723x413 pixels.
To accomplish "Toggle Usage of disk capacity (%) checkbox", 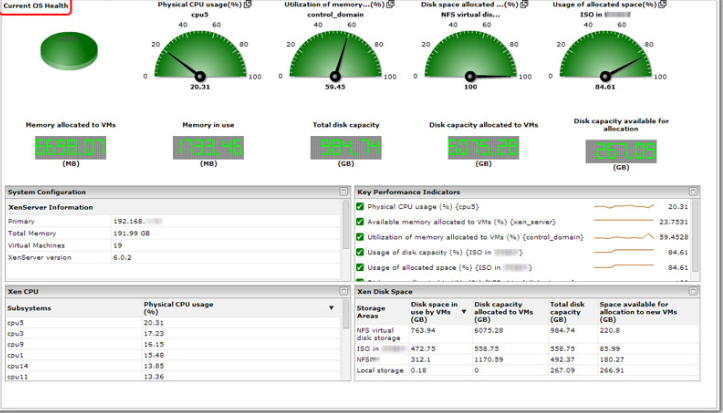I will [361, 252].
